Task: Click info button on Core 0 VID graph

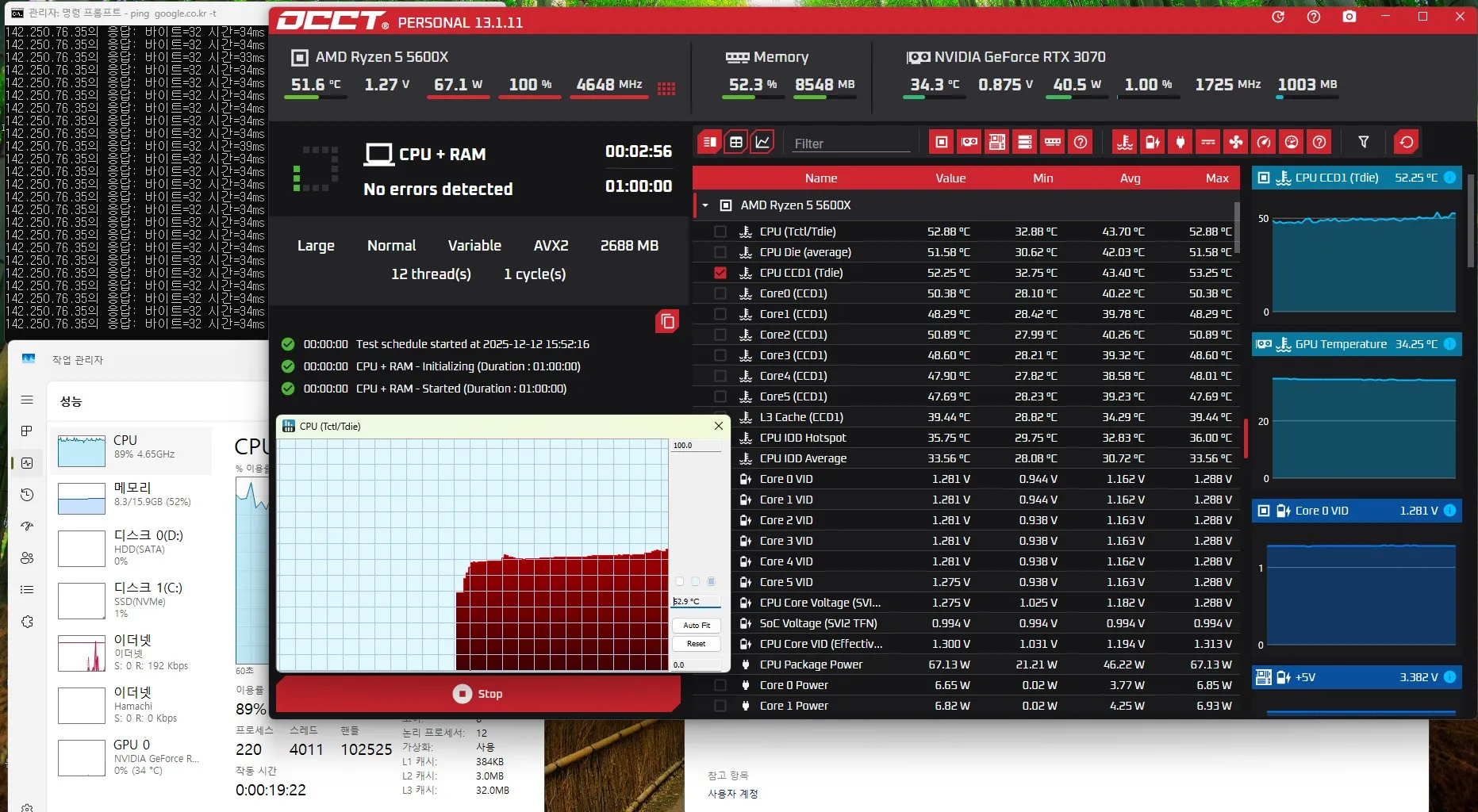Action: pos(1449,511)
